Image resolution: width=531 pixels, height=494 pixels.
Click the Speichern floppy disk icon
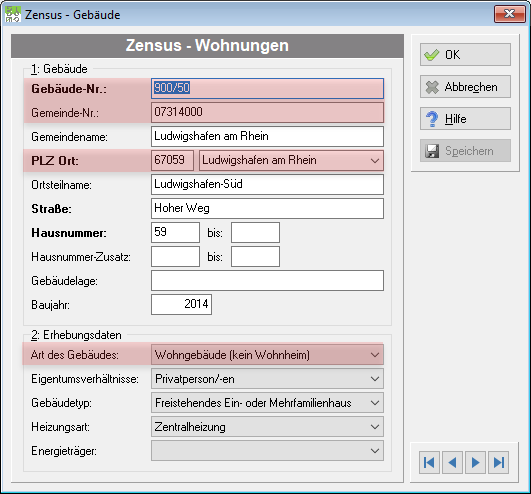click(x=432, y=151)
